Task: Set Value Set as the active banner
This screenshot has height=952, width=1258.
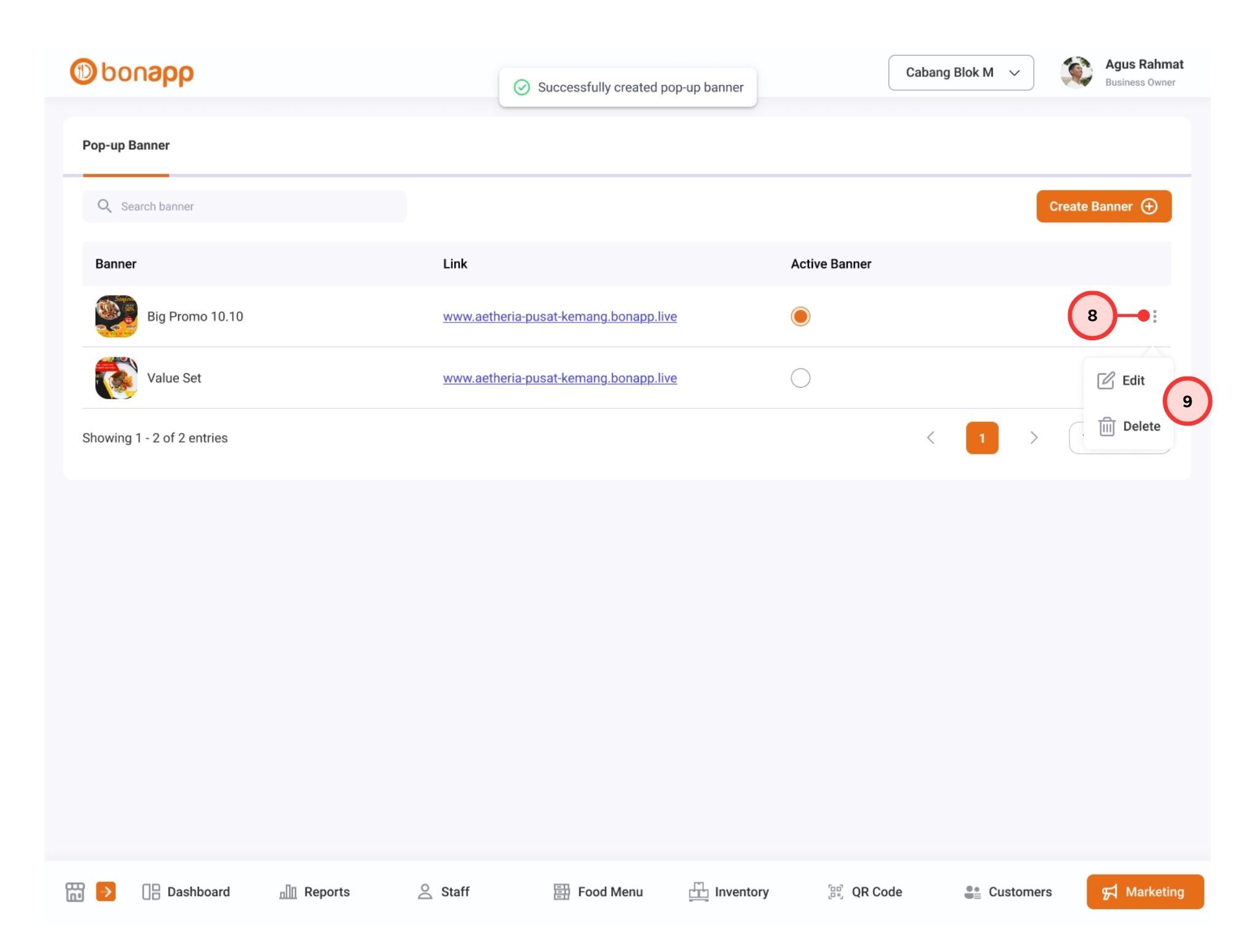Action: click(x=800, y=378)
